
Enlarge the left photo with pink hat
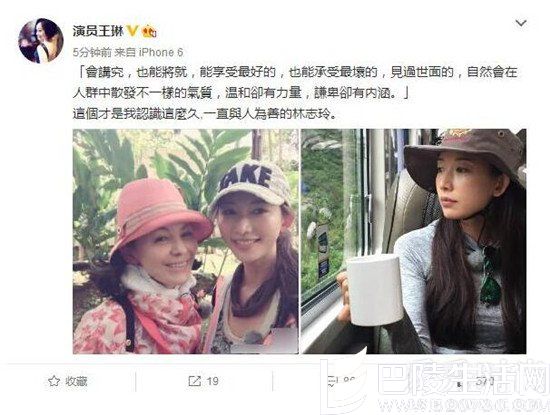pyautogui.click(x=186, y=241)
